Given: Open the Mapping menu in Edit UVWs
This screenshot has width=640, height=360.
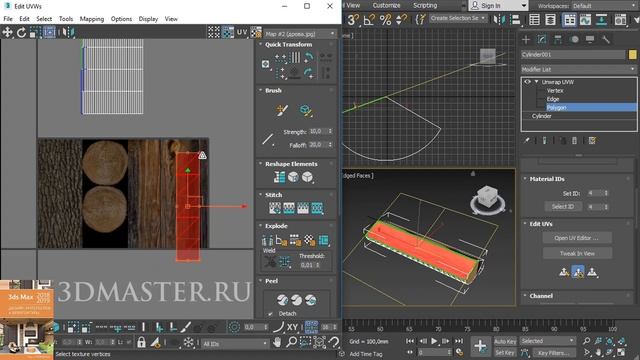Looking at the screenshot, I should [x=92, y=19].
